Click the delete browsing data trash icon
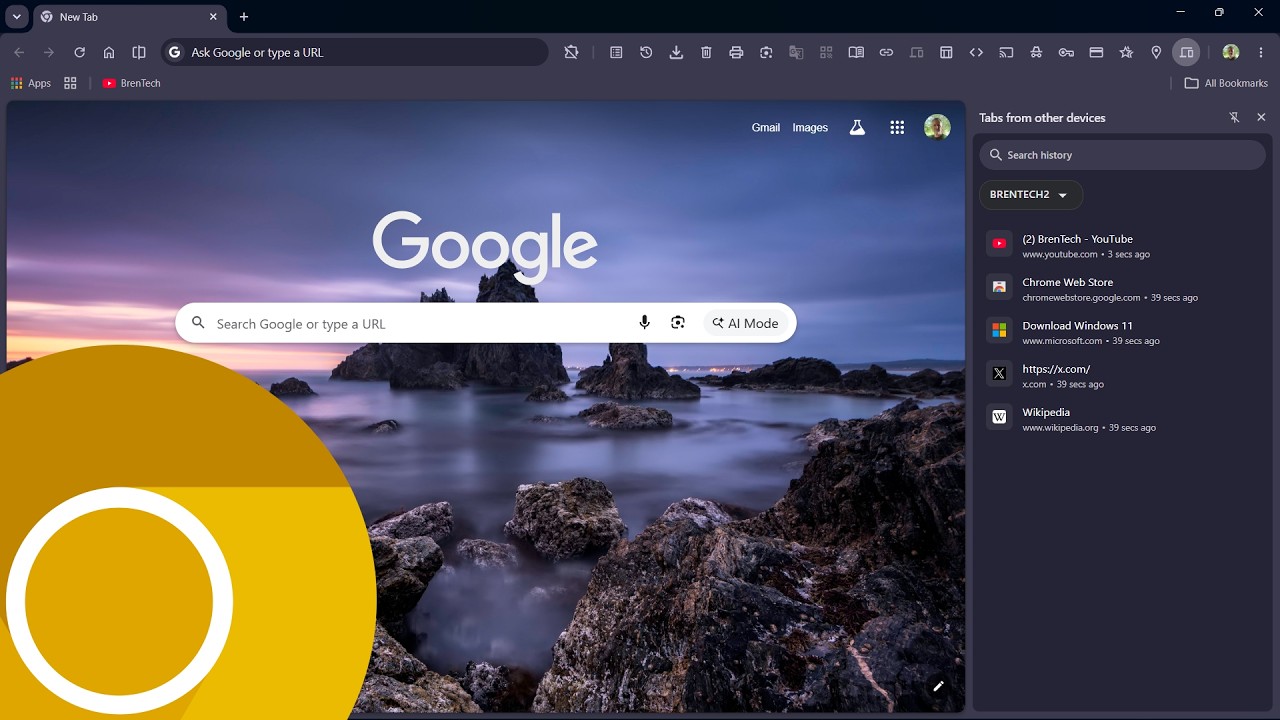This screenshot has height=720, width=1280. 706,52
